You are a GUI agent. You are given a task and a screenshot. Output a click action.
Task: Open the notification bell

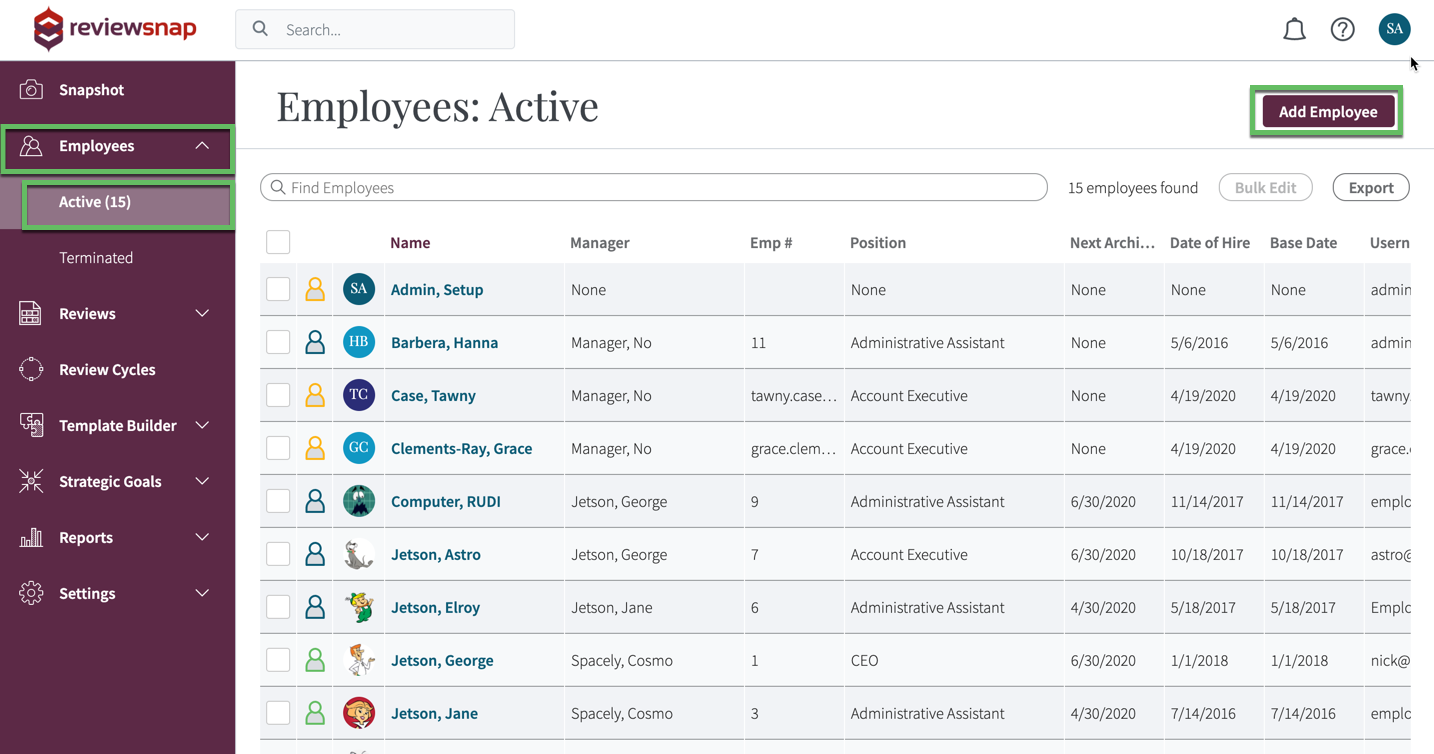click(x=1294, y=29)
